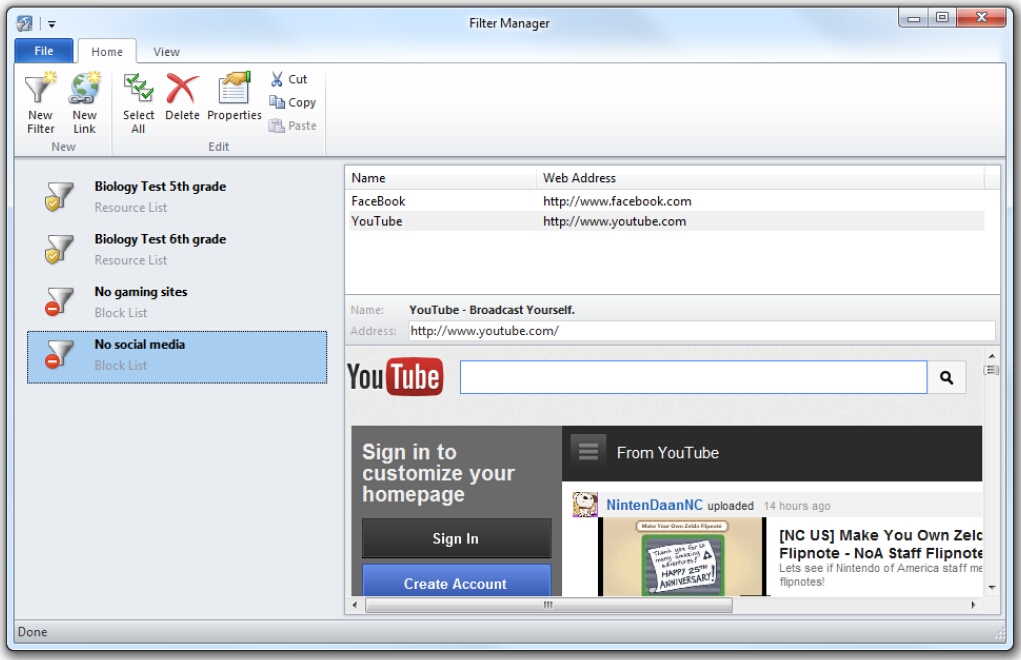Click the http://www.youtube.com address cell

pyautogui.click(x=615, y=221)
